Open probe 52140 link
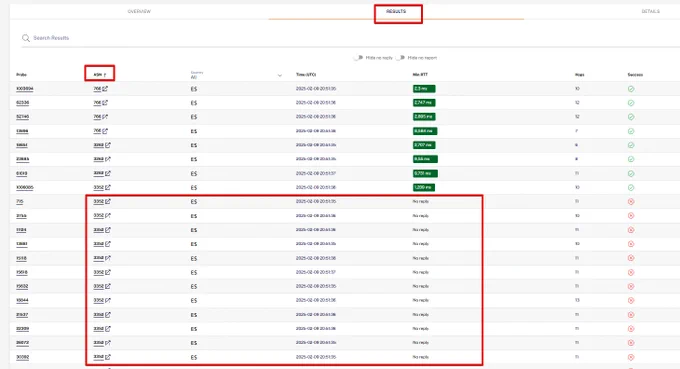 tap(23, 117)
